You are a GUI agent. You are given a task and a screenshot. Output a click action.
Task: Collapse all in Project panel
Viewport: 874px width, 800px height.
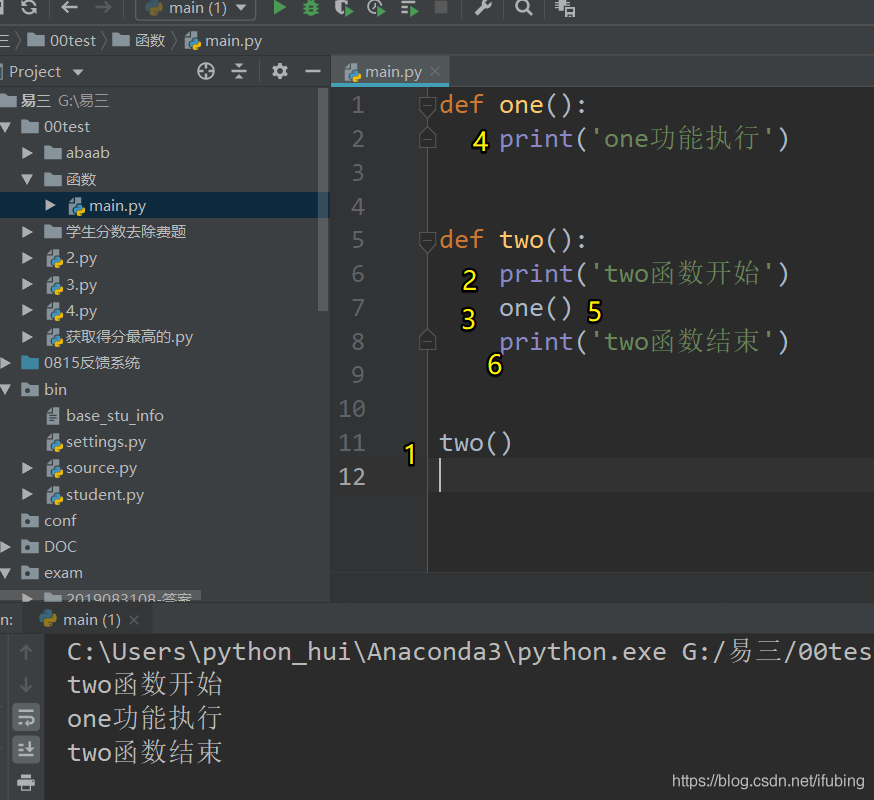point(239,71)
